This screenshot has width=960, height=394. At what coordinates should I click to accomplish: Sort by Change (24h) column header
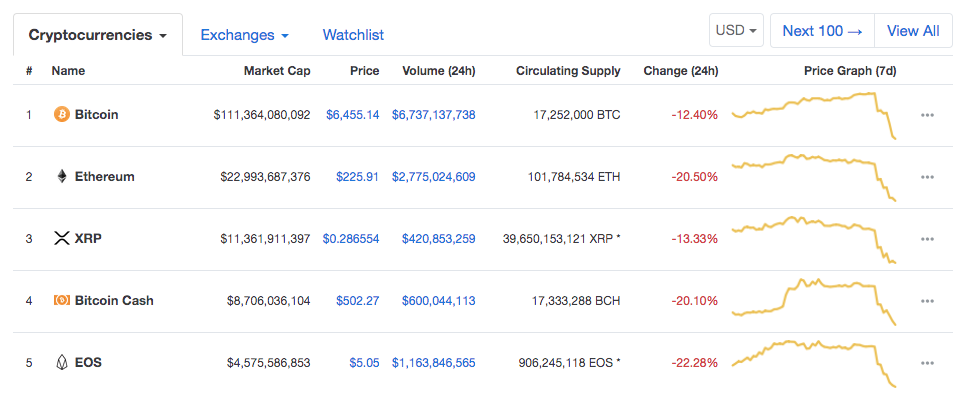(681, 71)
